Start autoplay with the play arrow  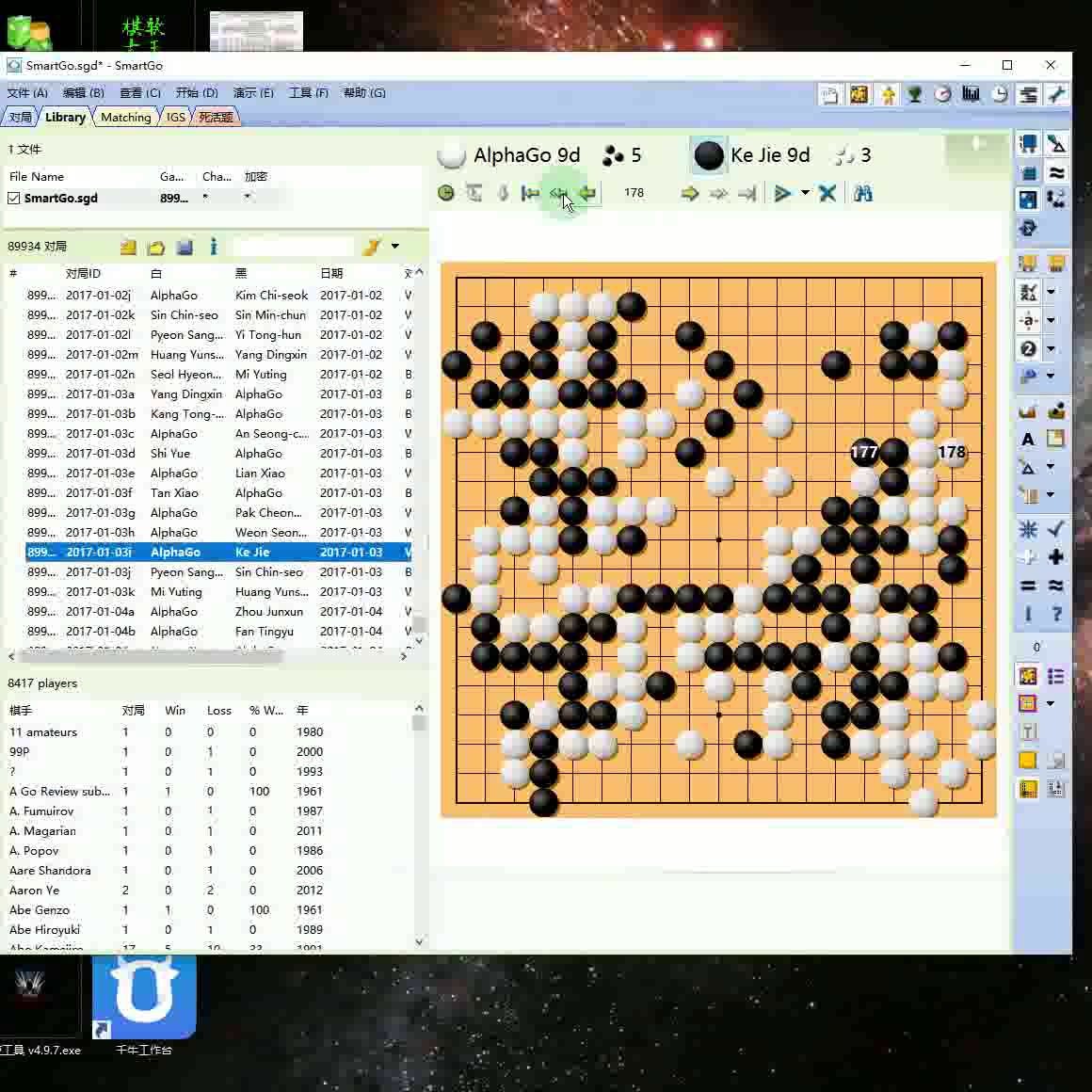pos(781,193)
